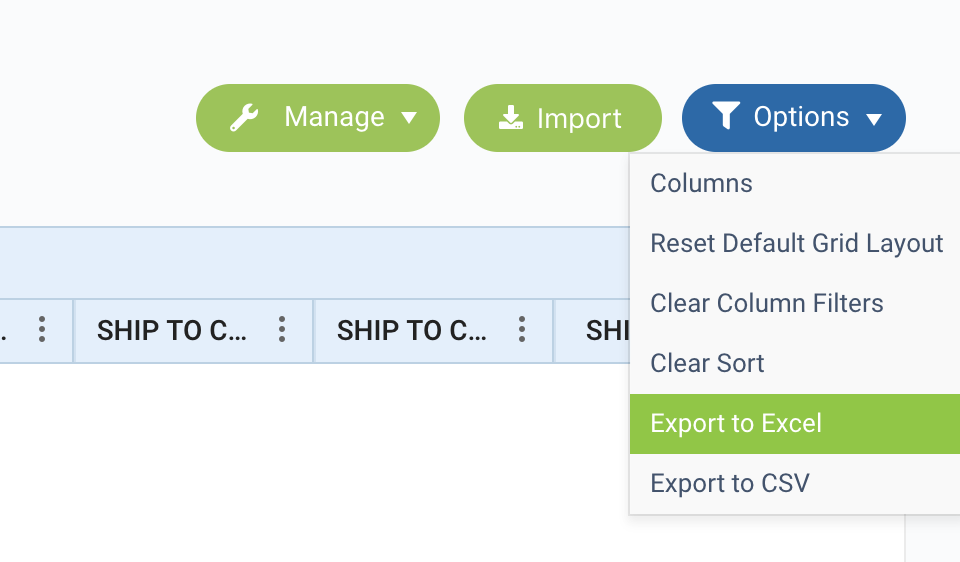Open column menu dots of first SHIP TO C... column

pos(282,329)
